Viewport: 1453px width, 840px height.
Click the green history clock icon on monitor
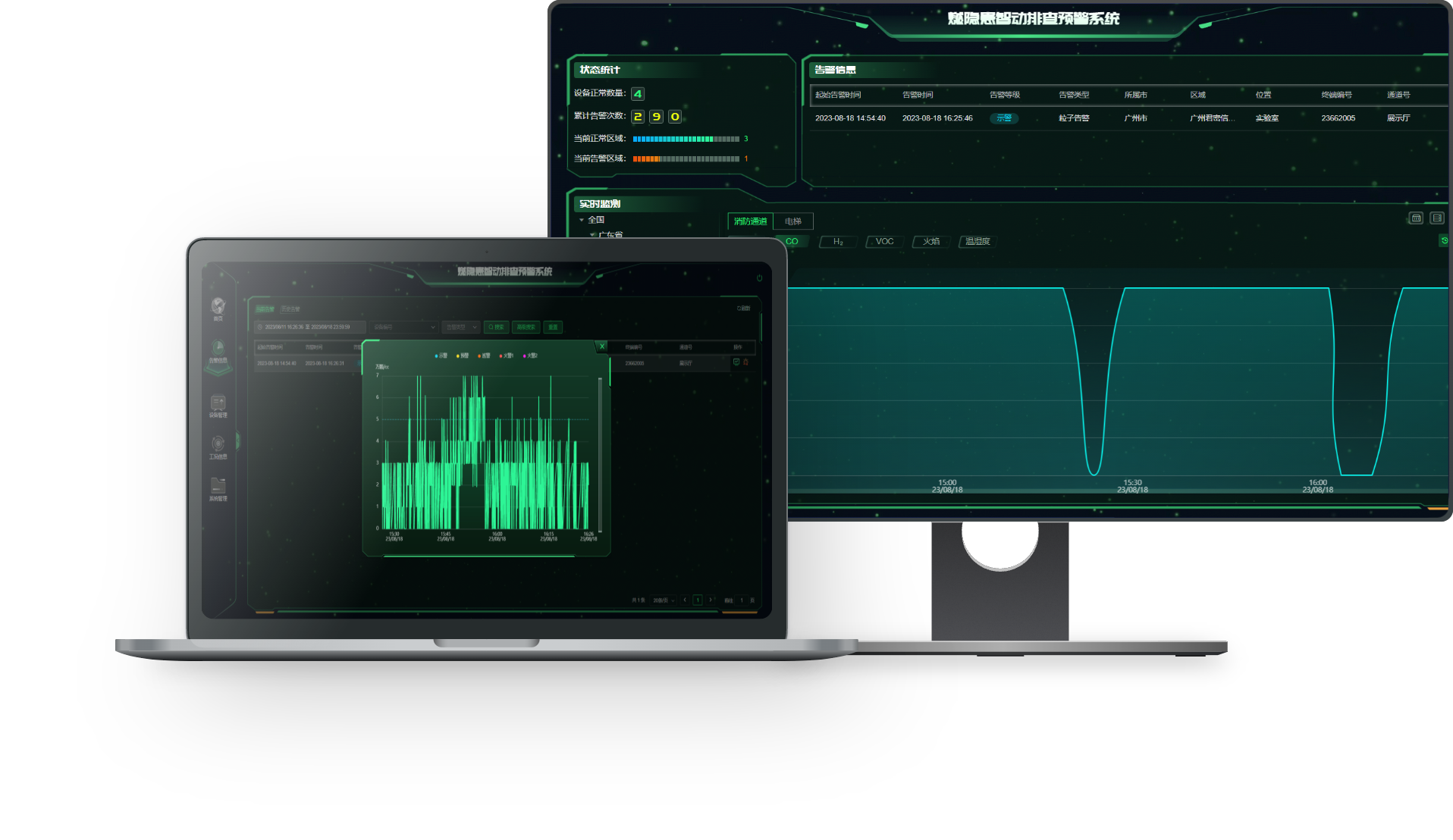[x=1444, y=240]
